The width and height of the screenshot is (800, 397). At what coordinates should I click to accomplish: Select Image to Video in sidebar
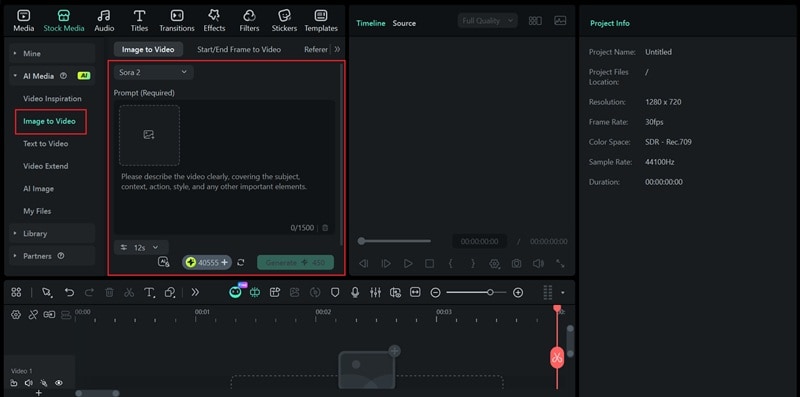point(49,121)
